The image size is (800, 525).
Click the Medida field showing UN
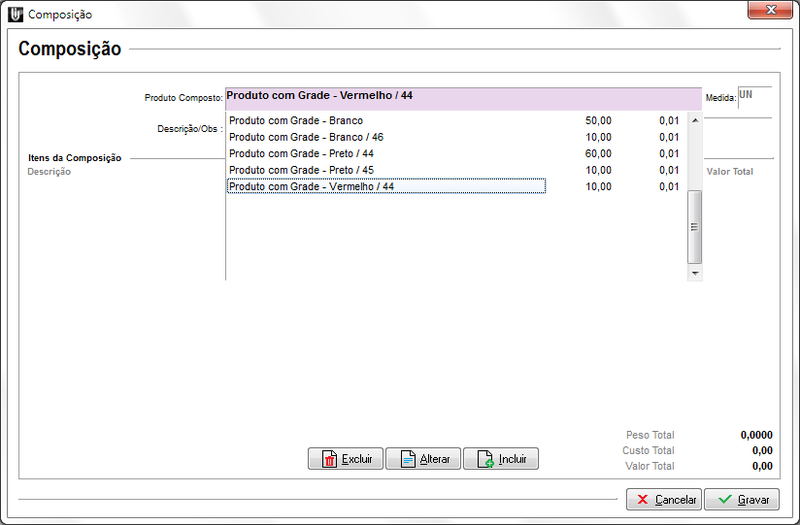pos(753,96)
